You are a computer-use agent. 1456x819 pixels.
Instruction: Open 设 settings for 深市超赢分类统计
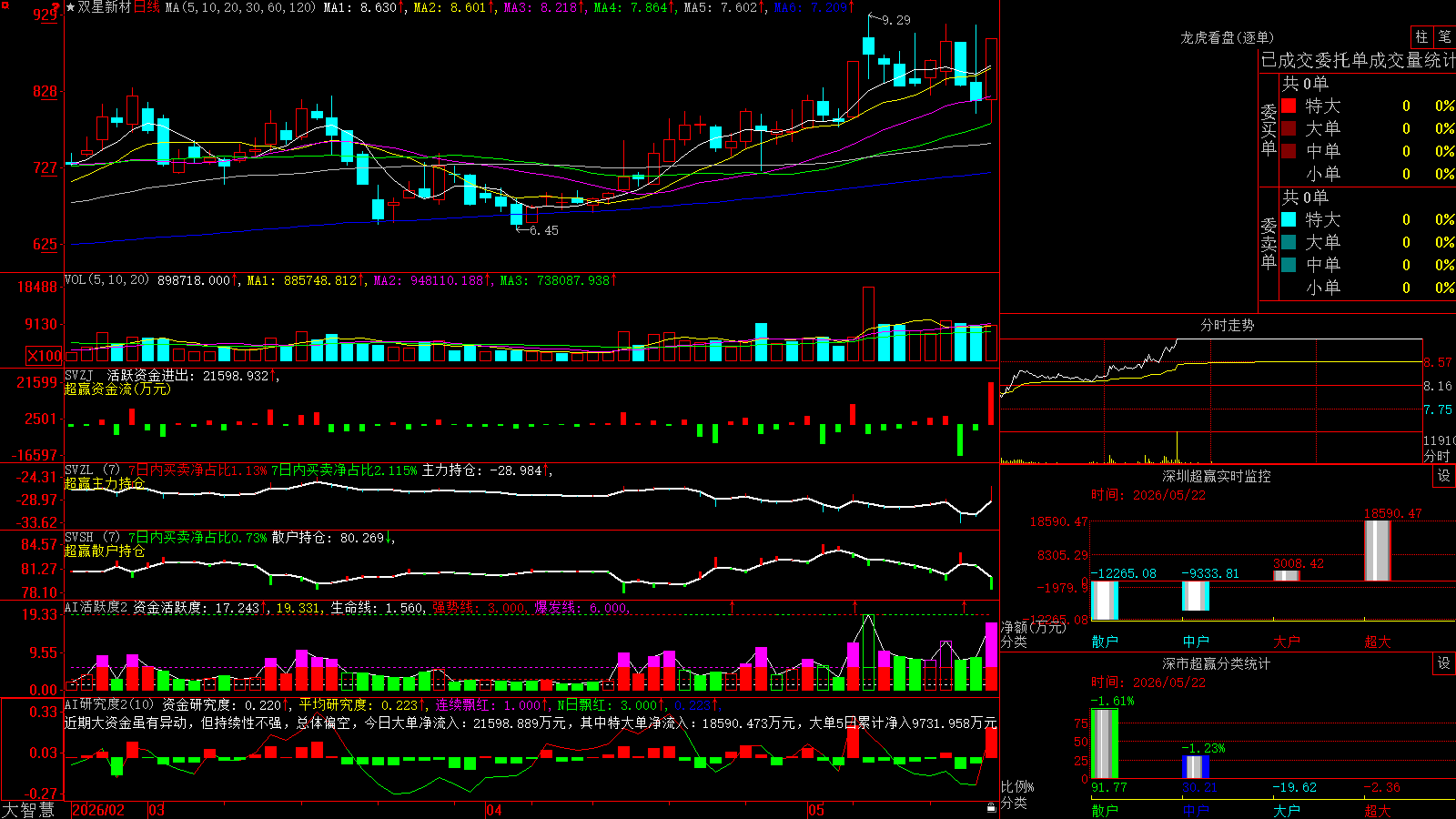pos(1443,663)
